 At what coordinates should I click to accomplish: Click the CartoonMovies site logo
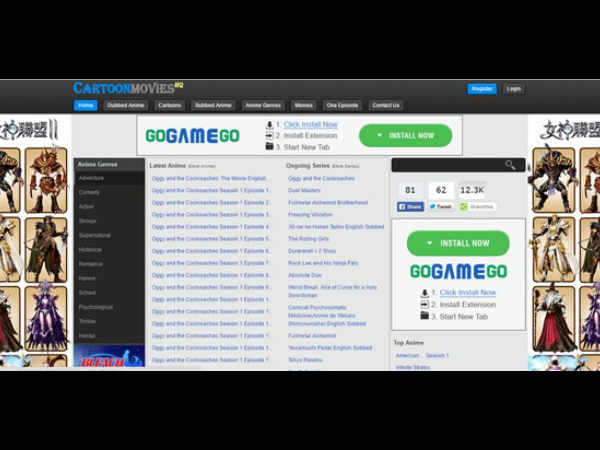tap(128, 88)
